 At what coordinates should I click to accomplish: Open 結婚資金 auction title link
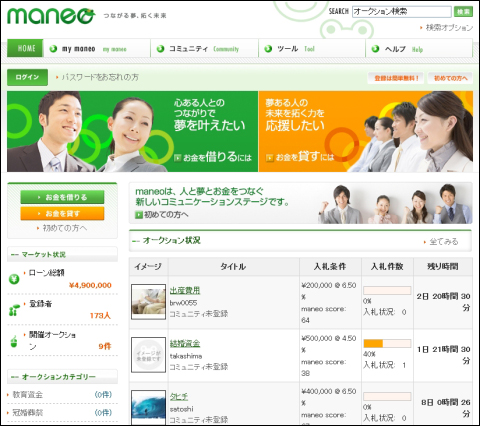[185, 343]
